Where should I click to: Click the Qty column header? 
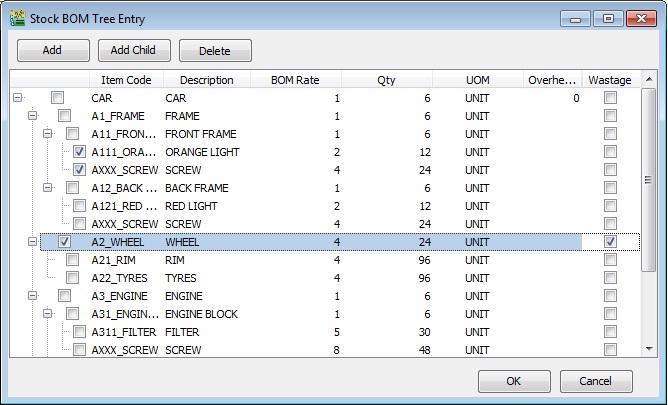coord(386,80)
